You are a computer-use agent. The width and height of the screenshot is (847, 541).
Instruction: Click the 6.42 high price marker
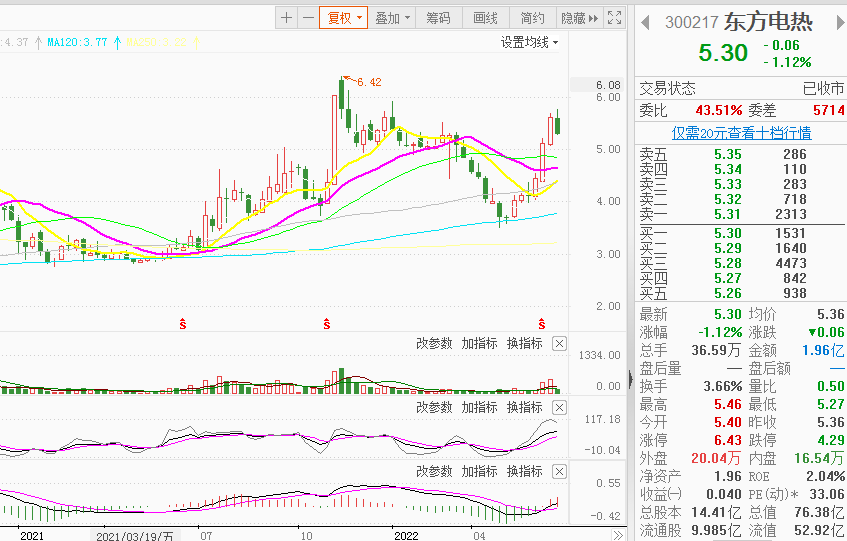369,82
